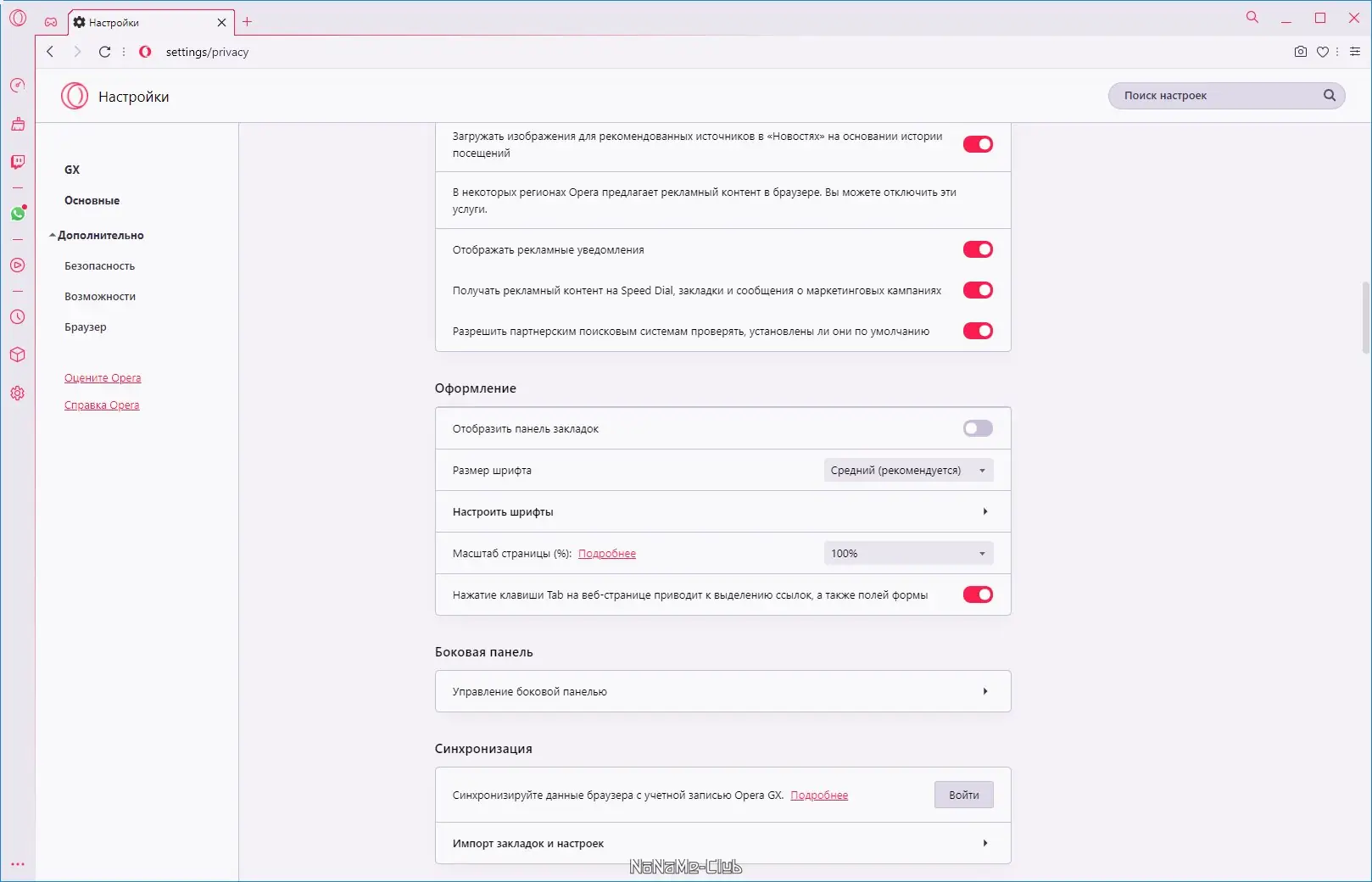Click the heart bookmark icon
The width and height of the screenshot is (1372, 882).
tap(1322, 52)
